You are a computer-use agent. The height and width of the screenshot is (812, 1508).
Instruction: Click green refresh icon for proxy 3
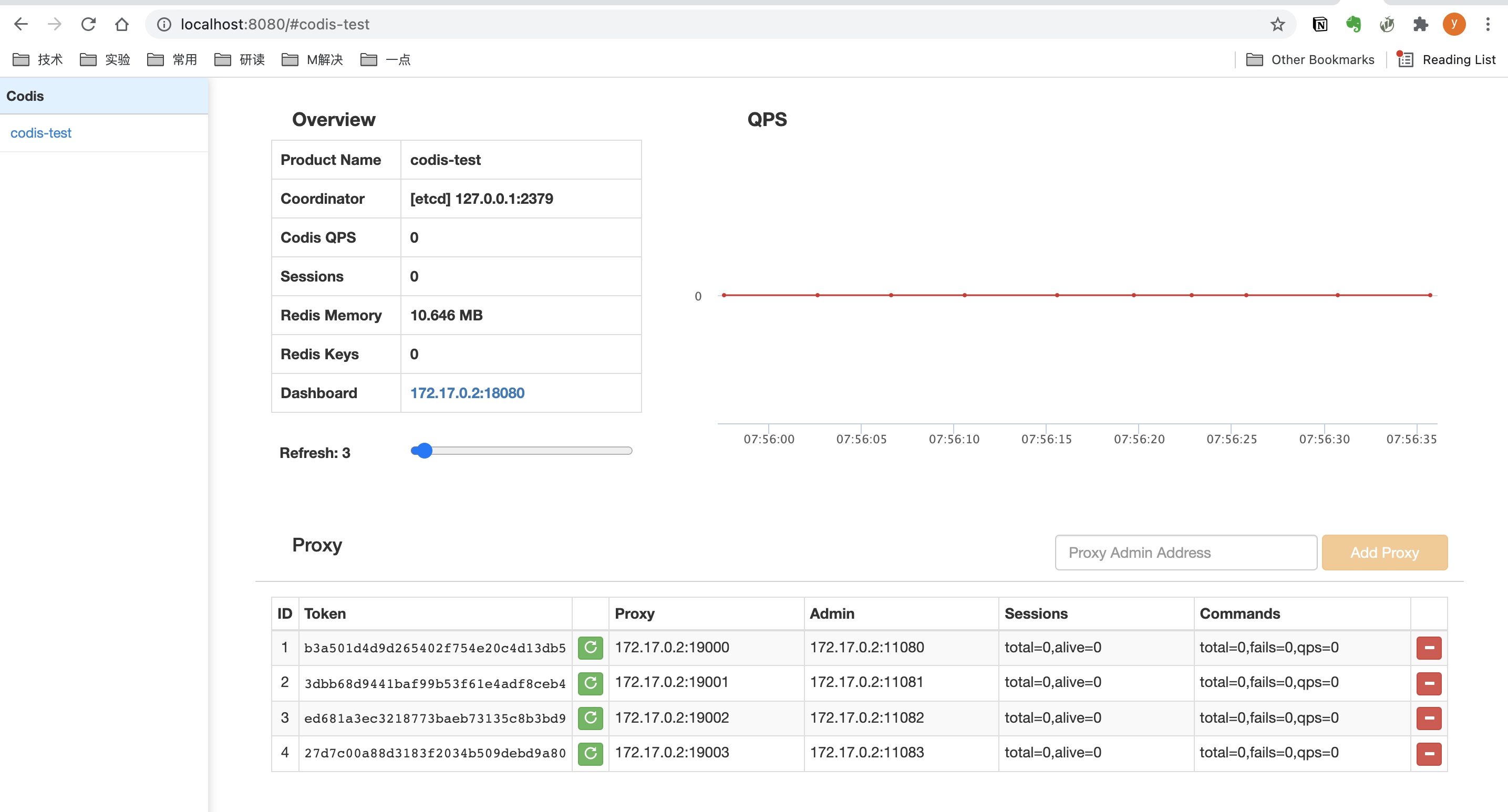tap(590, 718)
